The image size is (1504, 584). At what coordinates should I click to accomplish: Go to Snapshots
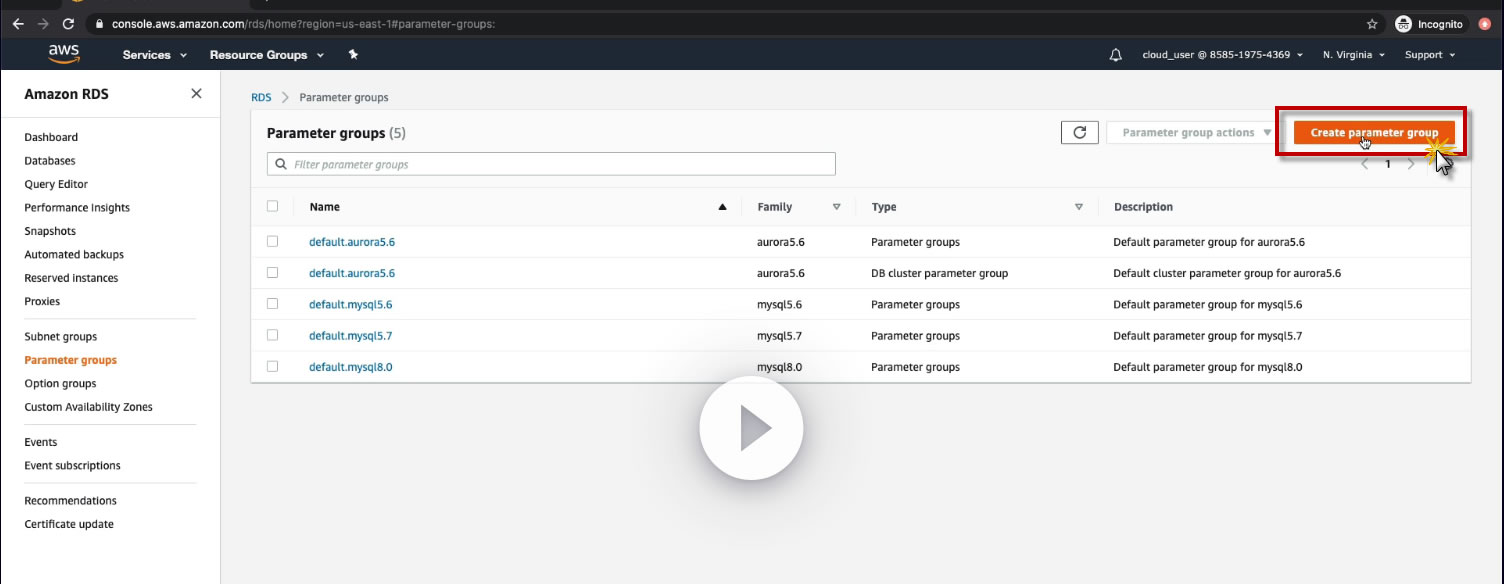tap(50, 231)
